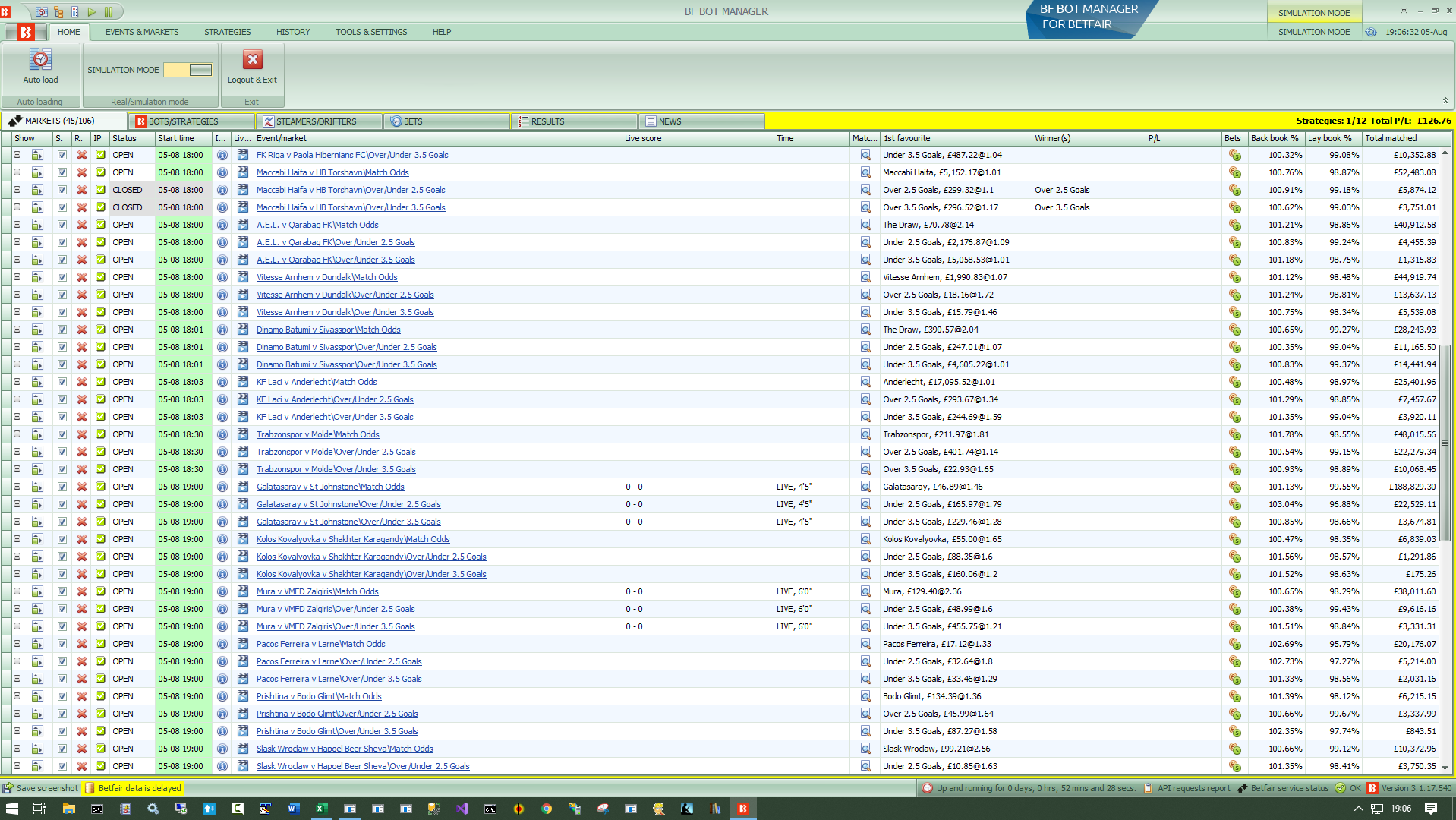Open Kolos Kovalyovka Match Odds link
The image size is (1456, 820).
pyautogui.click(x=353, y=539)
